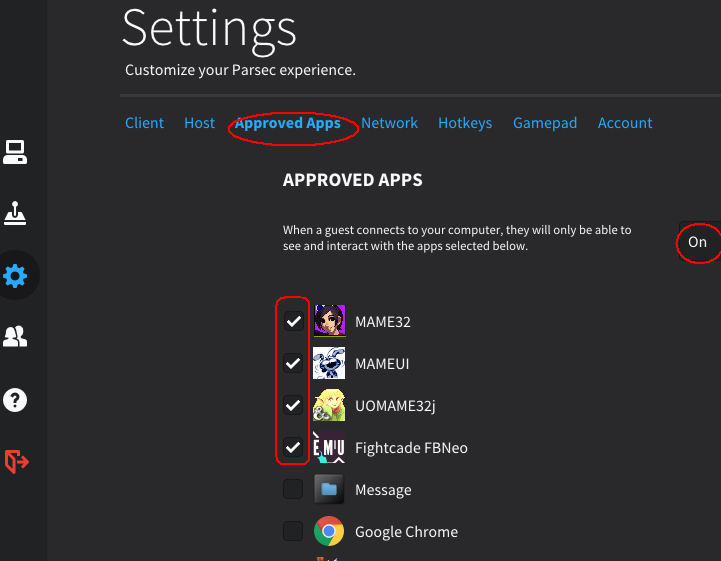Open the Arcade joystick sidebar icon

(15, 213)
